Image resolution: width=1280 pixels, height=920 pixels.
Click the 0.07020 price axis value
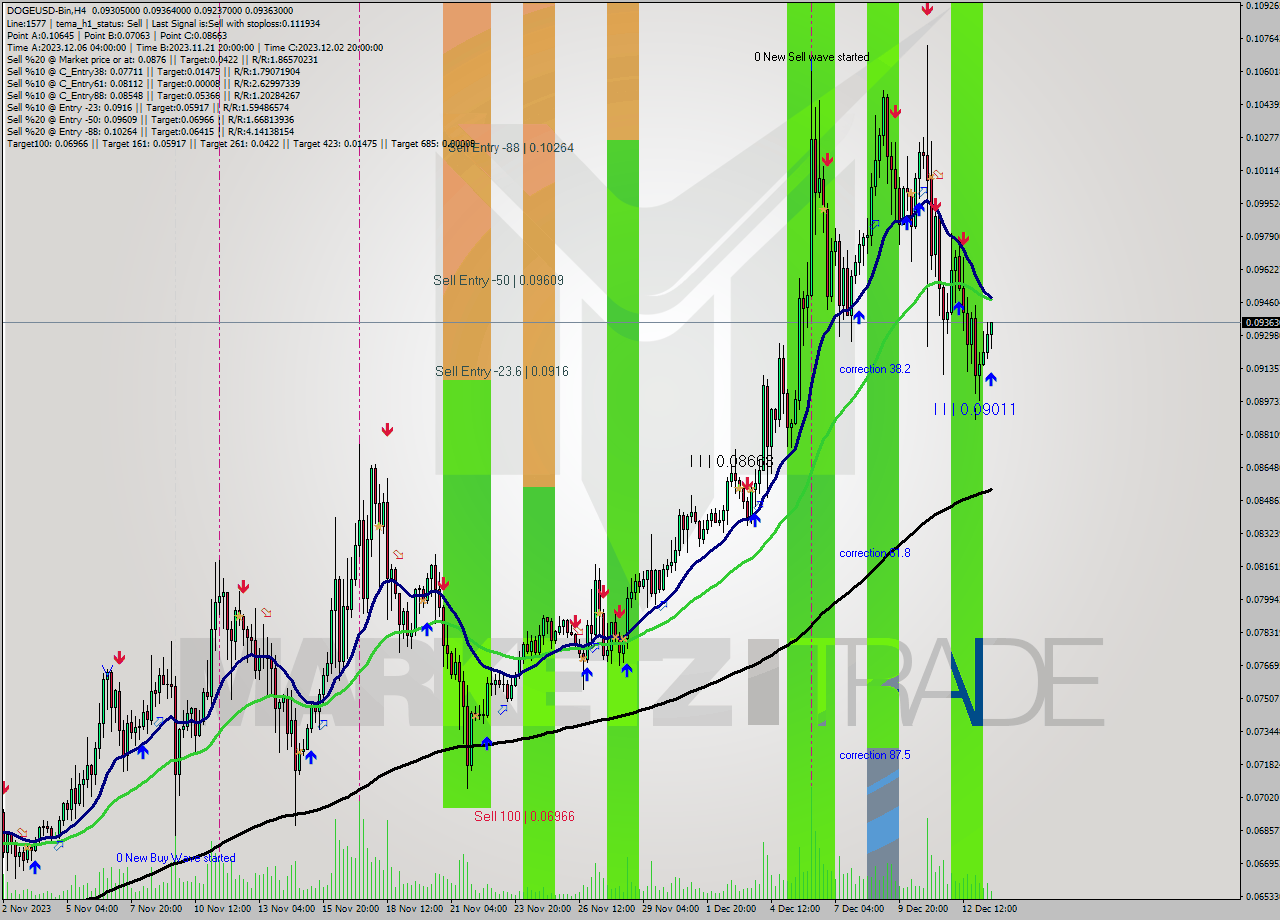click(1261, 798)
